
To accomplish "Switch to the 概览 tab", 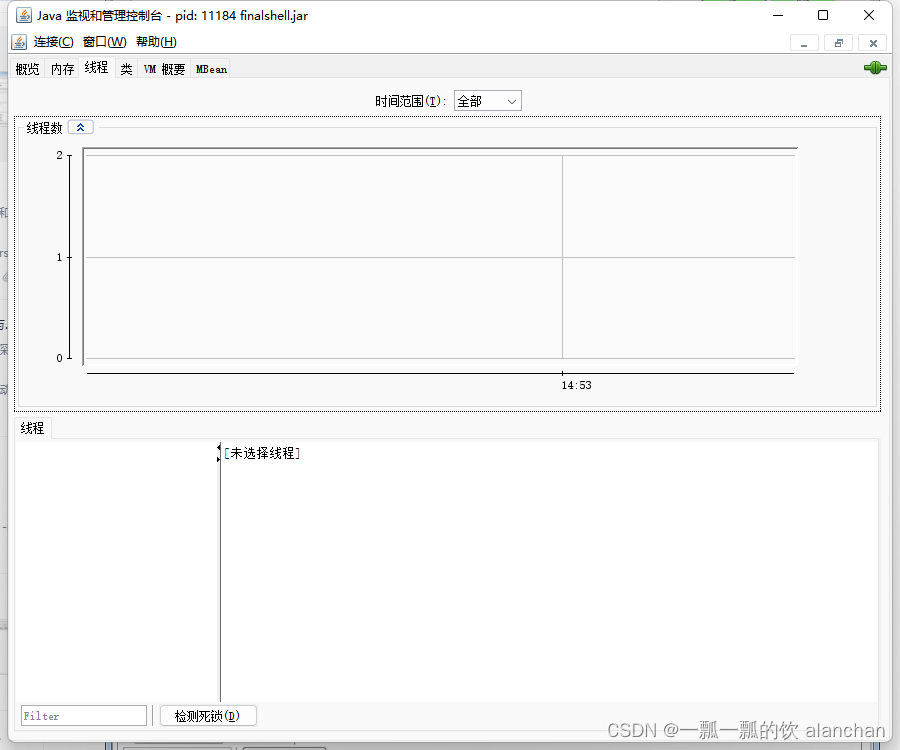I will click(26, 69).
